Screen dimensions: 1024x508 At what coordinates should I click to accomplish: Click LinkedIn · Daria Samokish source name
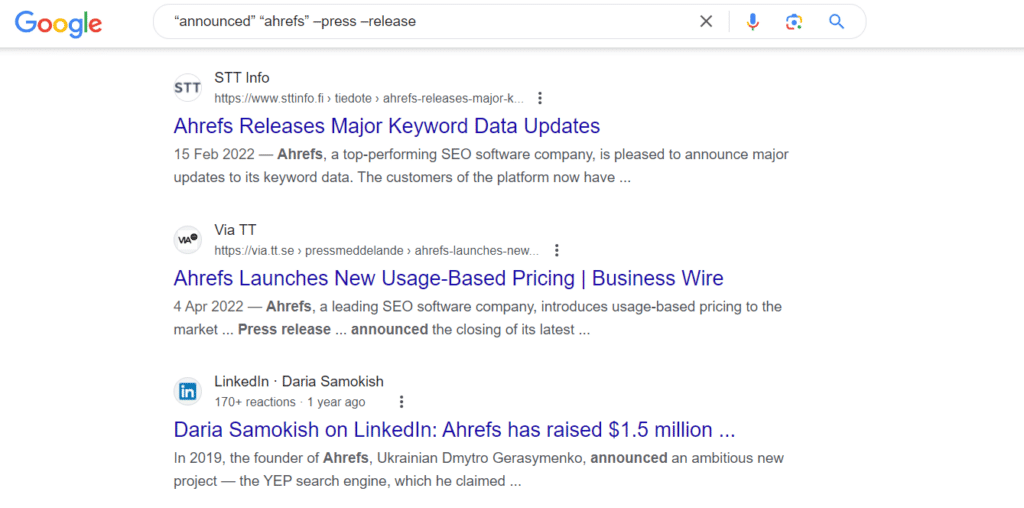pos(299,381)
